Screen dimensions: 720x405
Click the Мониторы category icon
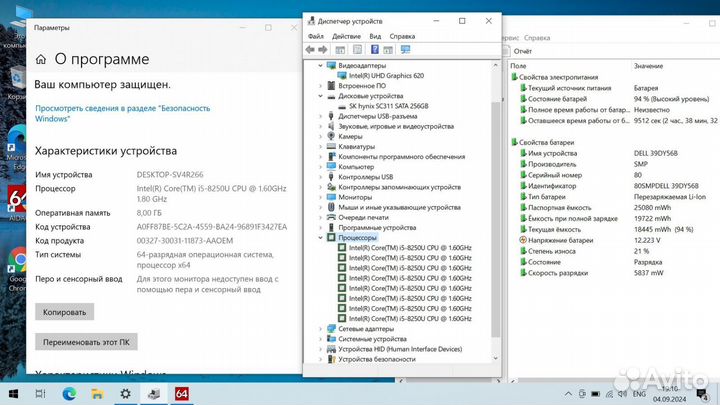click(331, 197)
